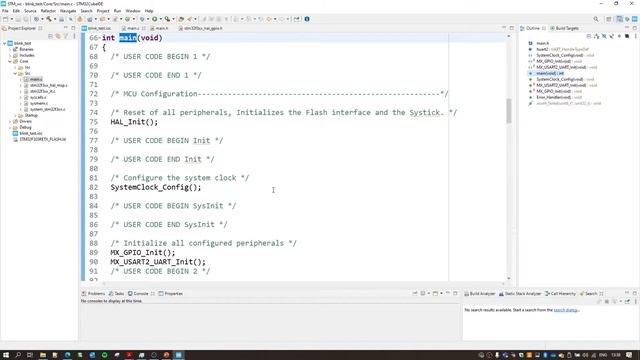Click line 75 HAL_Init() in the editor

[134, 122]
